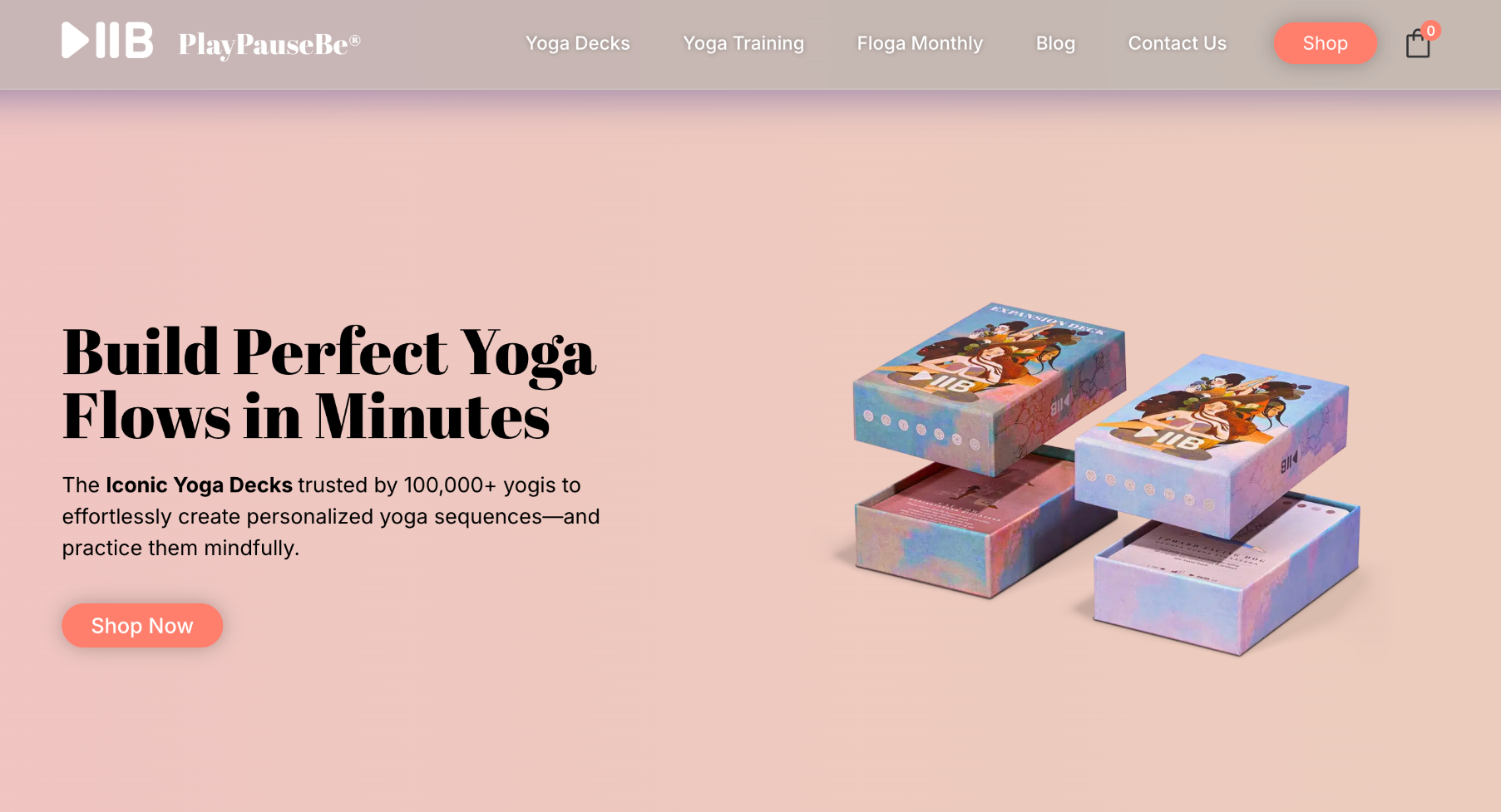Screen dimensions: 1501x812
Task: Visit the Blog link
Action: tap(1055, 43)
